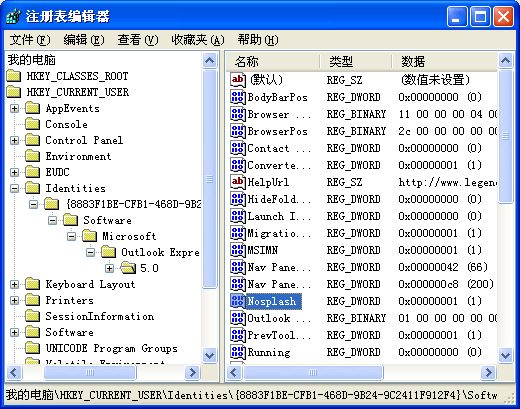The width and height of the screenshot is (520, 409).
Task: Click the (默认) string value icon
Action: pyautogui.click(x=238, y=80)
